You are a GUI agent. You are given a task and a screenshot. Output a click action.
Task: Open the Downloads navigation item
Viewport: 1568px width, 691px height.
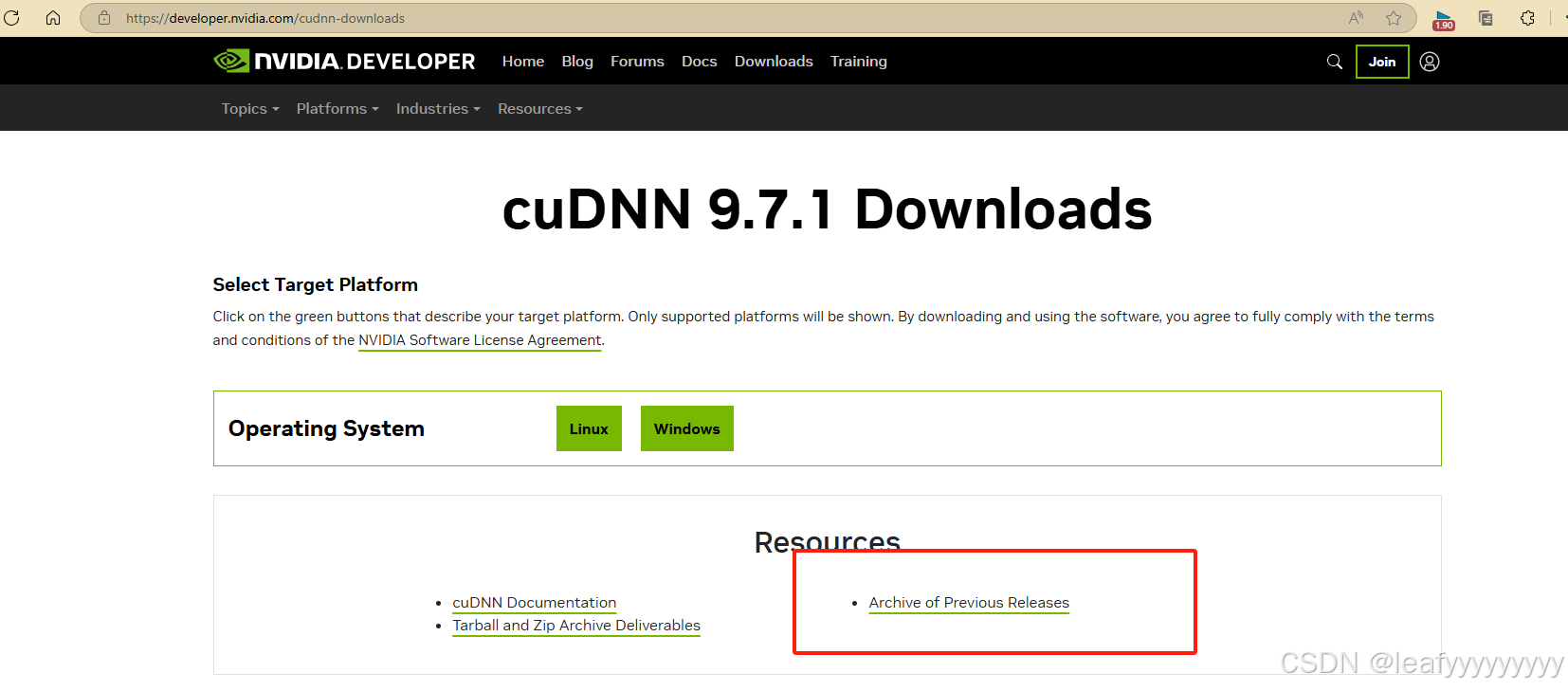774,62
